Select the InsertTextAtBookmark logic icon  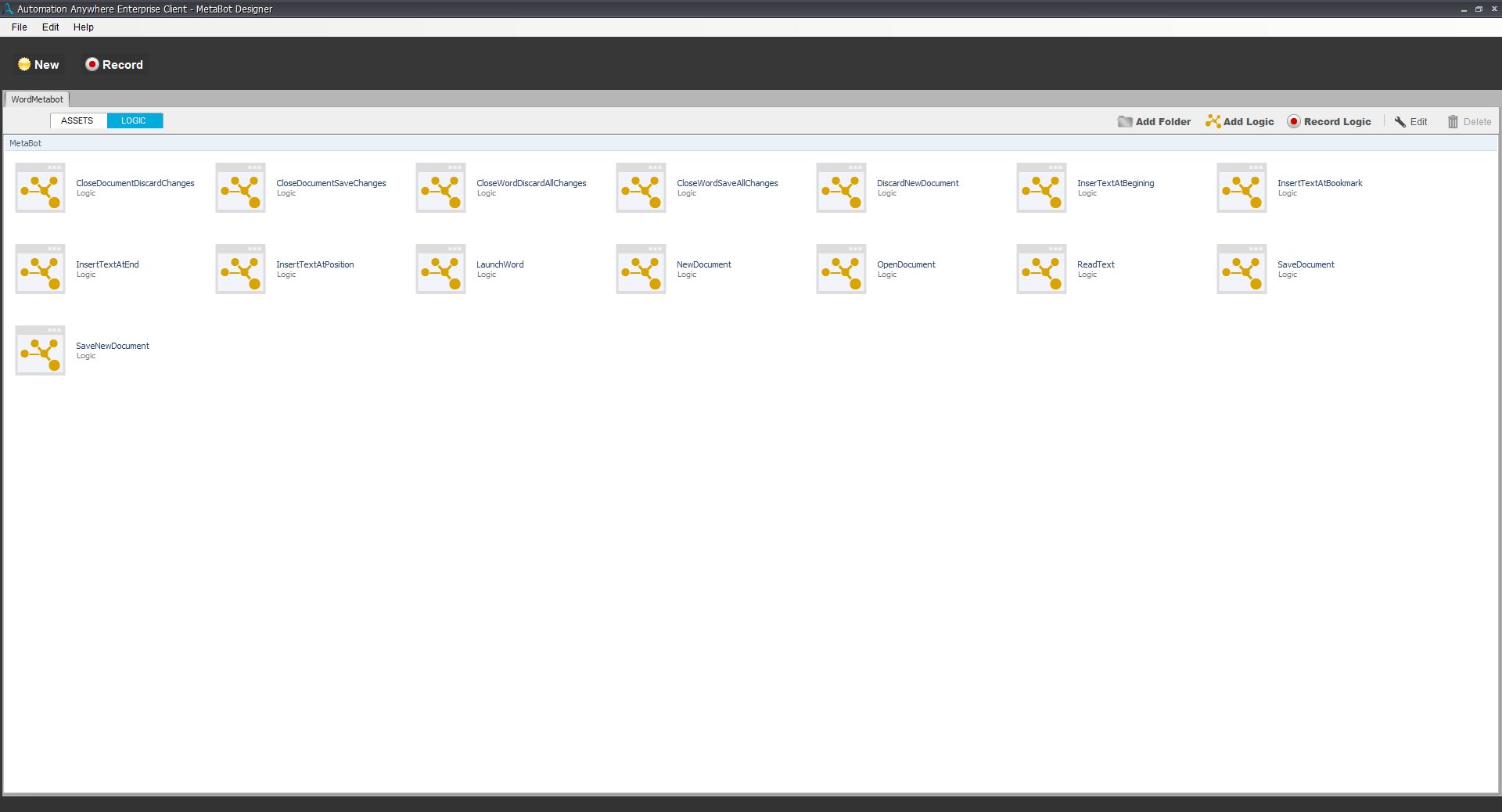coord(1241,188)
